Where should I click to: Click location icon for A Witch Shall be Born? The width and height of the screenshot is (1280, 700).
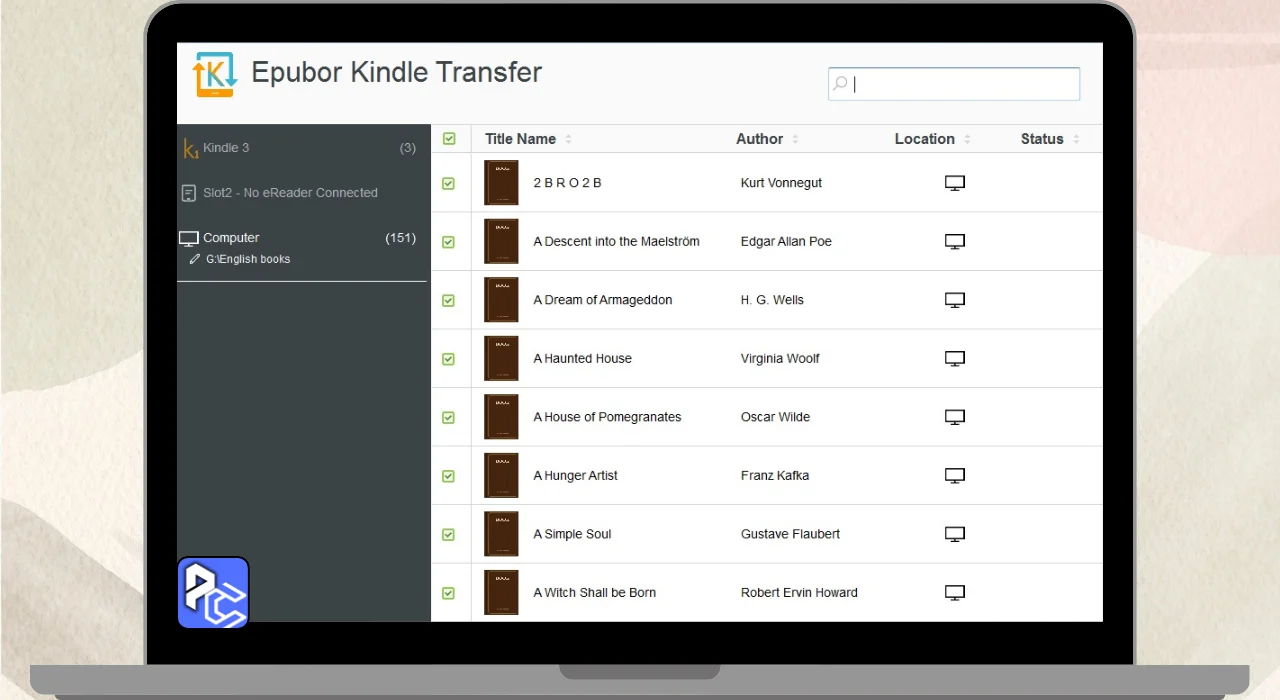[955, 593]
